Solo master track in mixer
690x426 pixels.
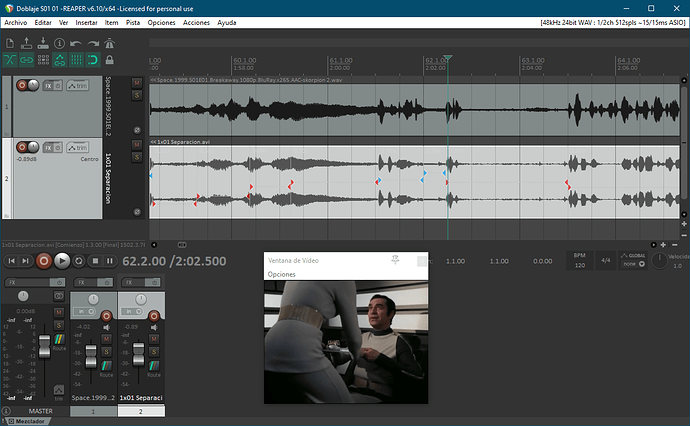coord(59,326)
